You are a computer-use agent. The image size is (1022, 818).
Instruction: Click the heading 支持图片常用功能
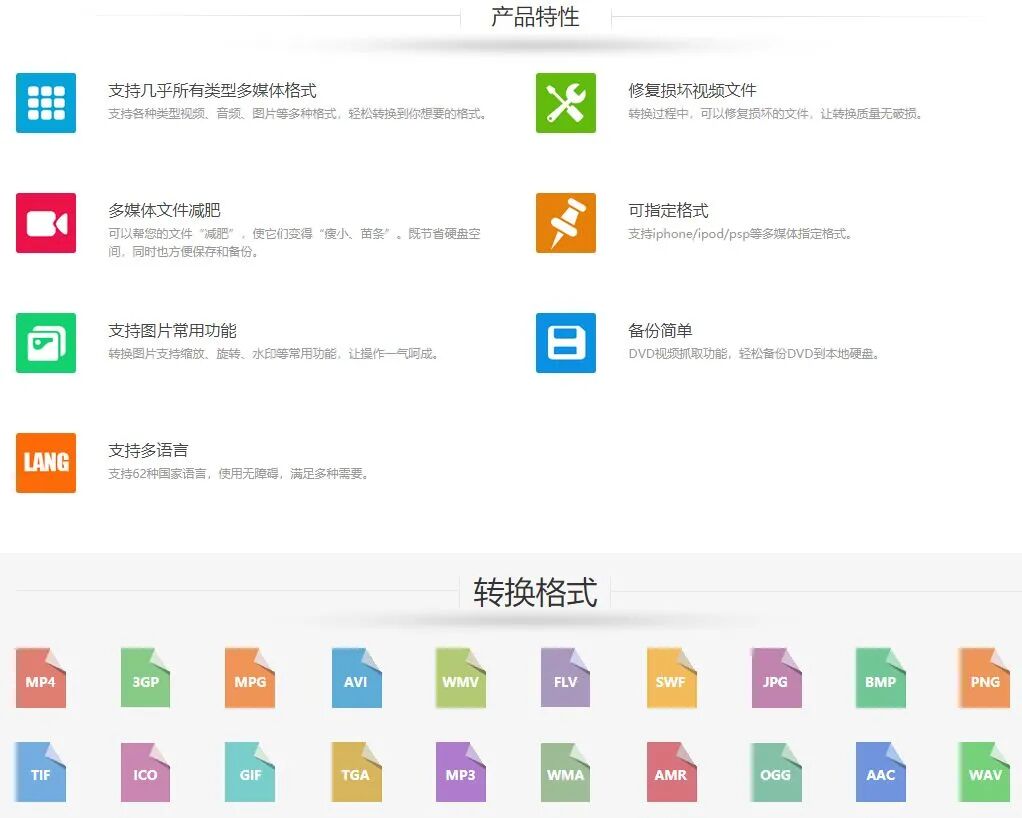pyautogui.click(x=172, y=330)
